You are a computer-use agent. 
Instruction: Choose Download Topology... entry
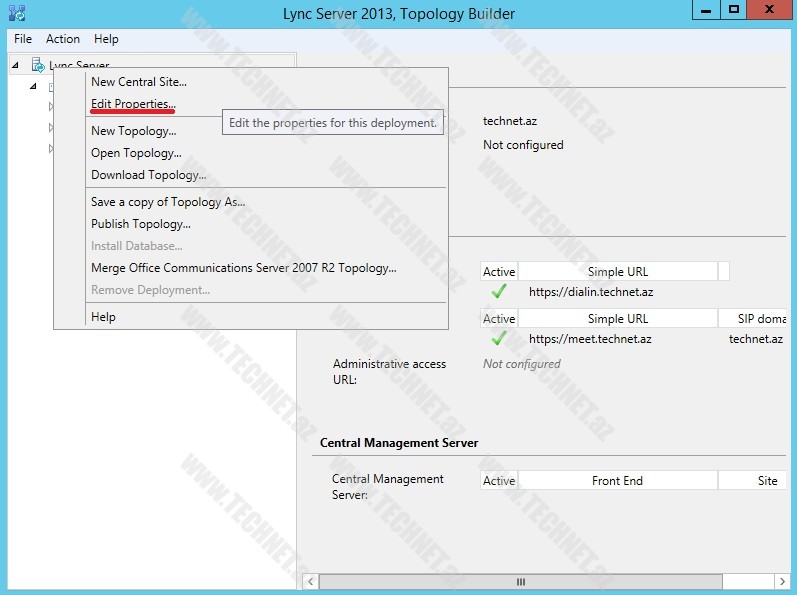[x=148, y=175]
